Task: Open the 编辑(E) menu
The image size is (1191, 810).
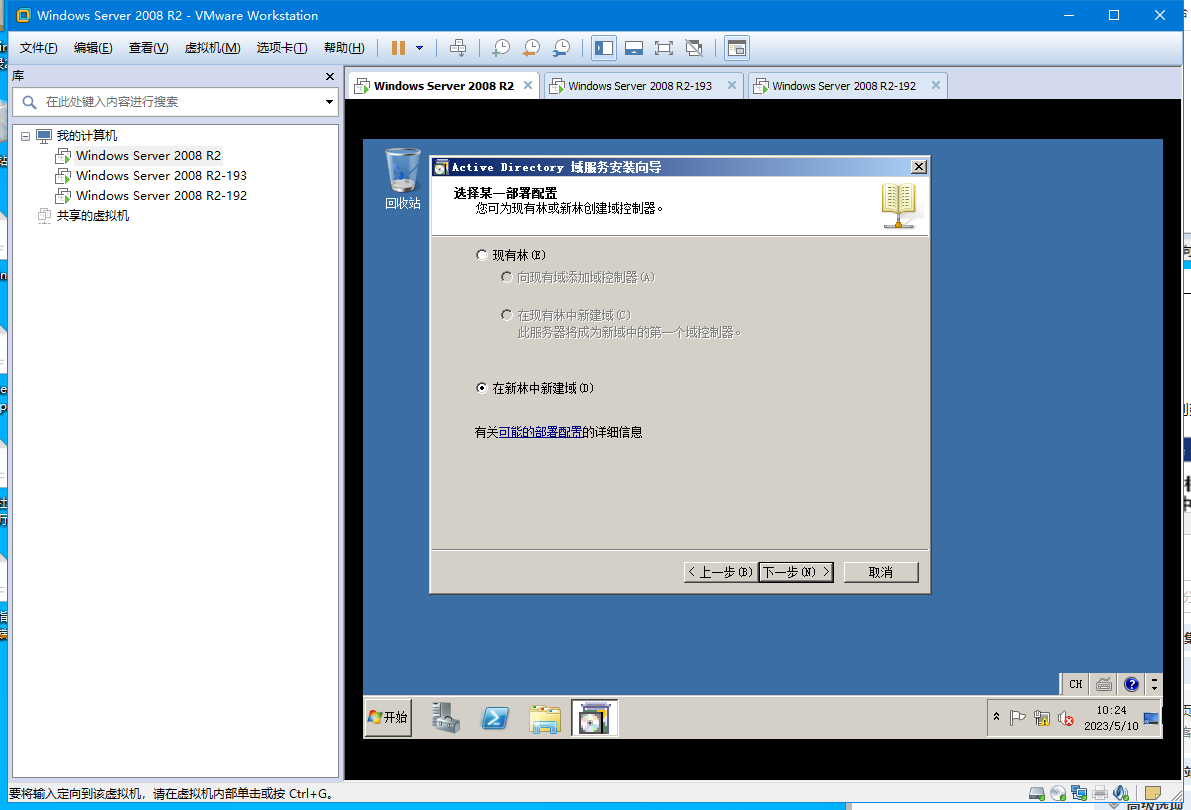Action: 93,48
